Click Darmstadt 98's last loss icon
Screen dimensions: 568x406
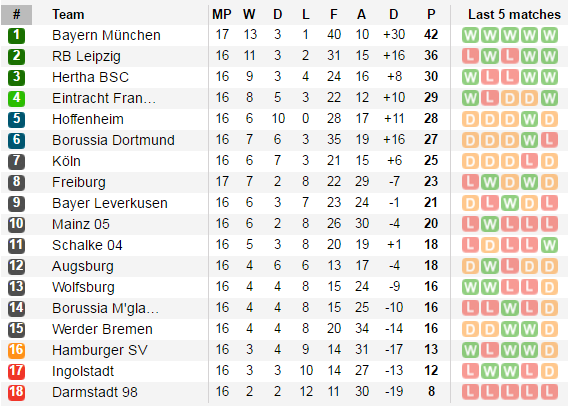click(x=549, y=392)
